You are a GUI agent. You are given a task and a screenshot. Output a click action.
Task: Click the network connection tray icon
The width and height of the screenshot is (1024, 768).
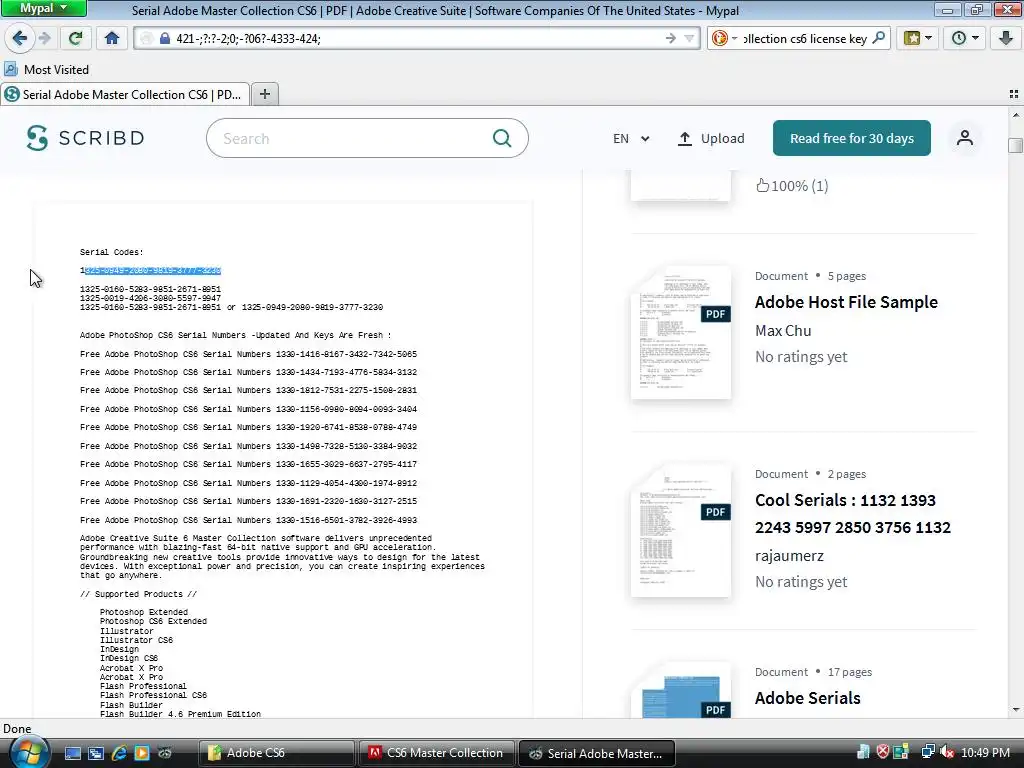coord(927,752)
